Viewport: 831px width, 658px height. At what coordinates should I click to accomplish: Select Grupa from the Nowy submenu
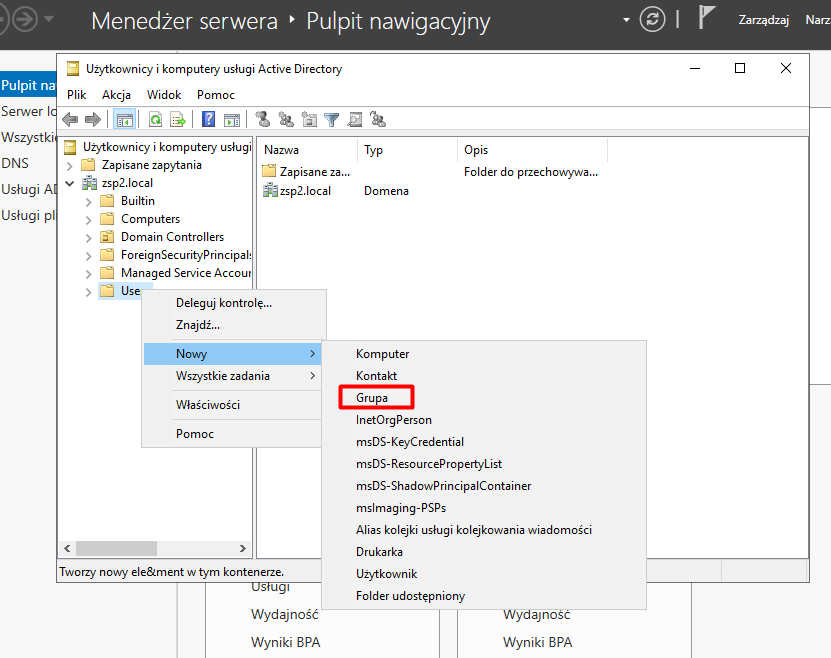(372, 398)
